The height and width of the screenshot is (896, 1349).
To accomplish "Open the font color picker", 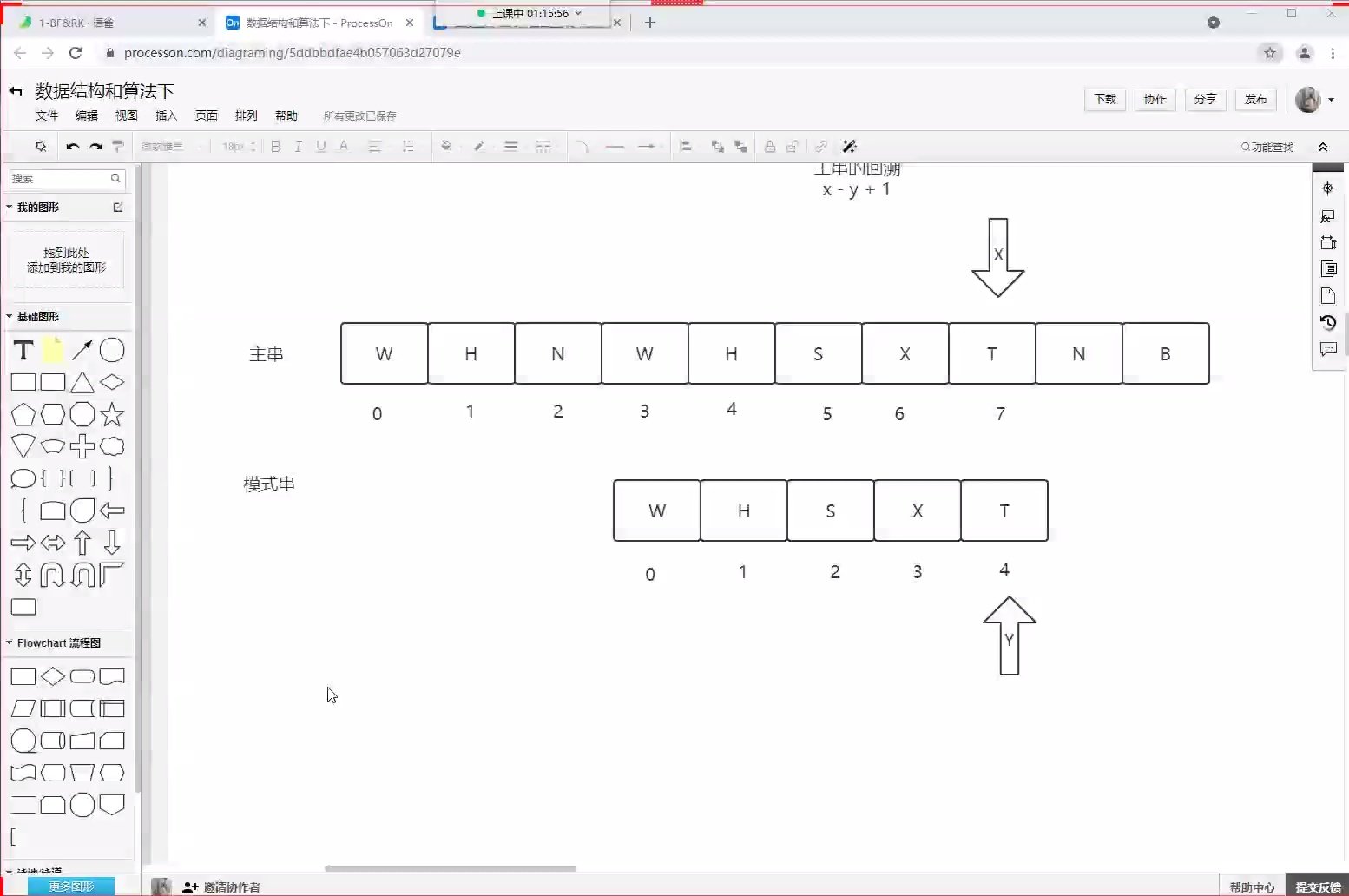I will coord(343,146).
